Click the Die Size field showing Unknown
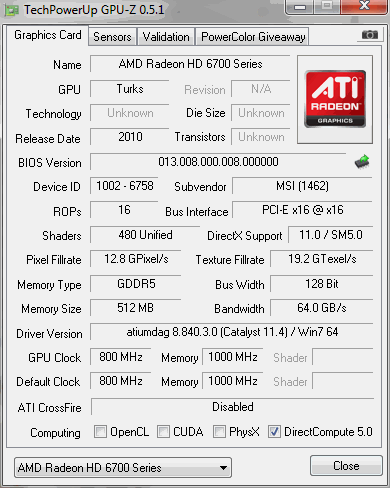Viewport: 390px width, 488px height. point(261,113)
